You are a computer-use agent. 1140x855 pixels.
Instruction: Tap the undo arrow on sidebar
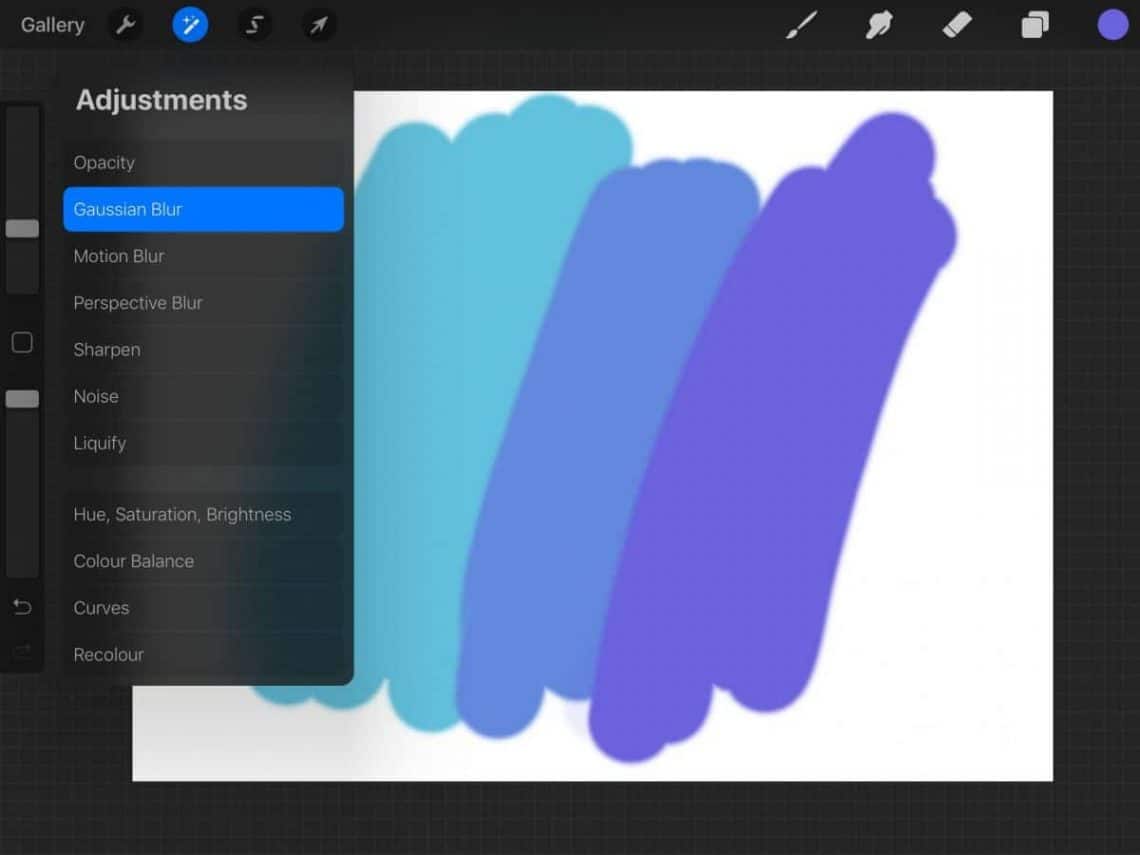point(23,606)
